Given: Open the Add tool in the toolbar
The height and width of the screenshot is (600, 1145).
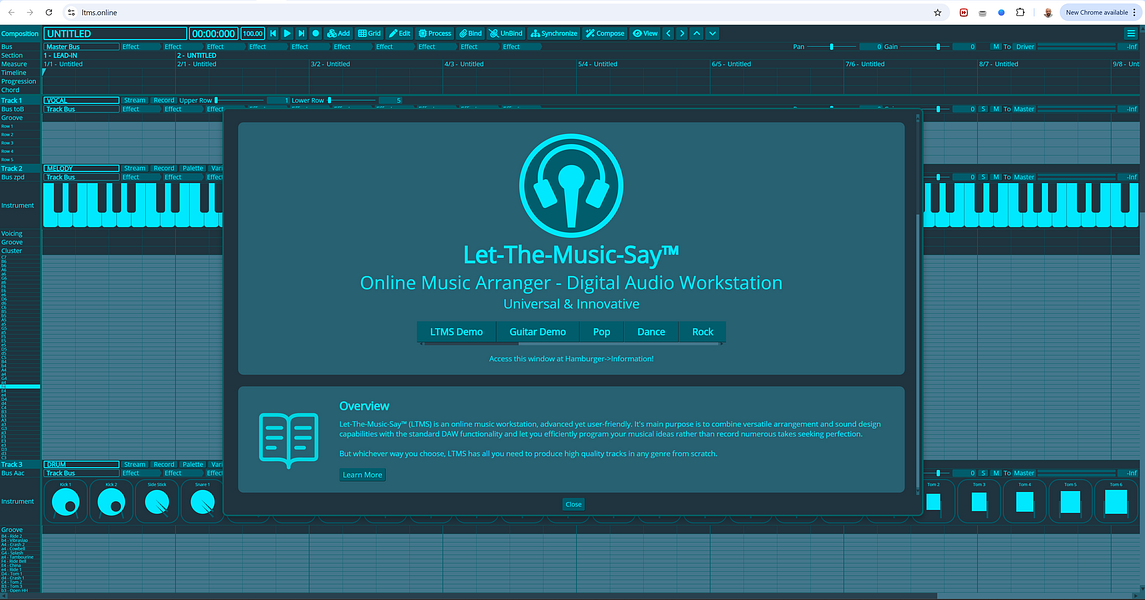Looking at the screenshot, I should [338, 34].
